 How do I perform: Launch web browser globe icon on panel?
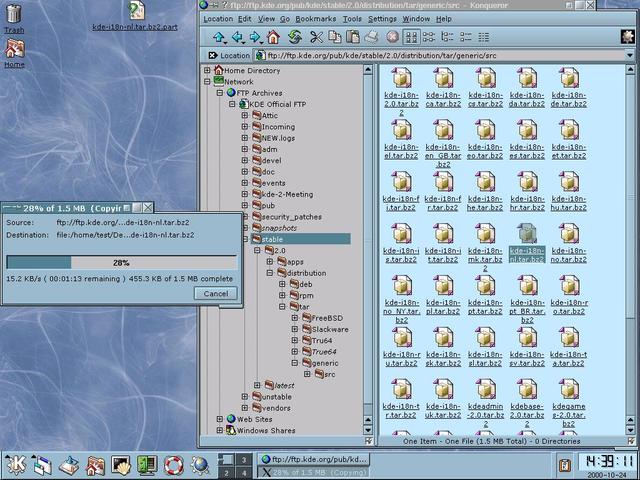[x=200, y=465]
